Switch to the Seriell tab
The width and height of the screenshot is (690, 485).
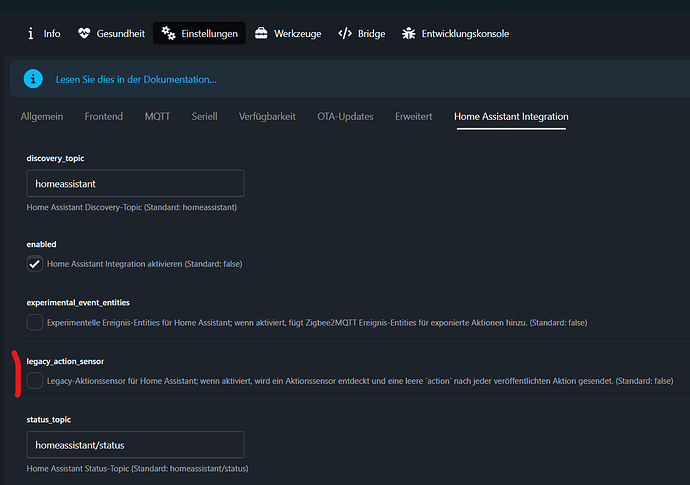click(x=205, y=117)
